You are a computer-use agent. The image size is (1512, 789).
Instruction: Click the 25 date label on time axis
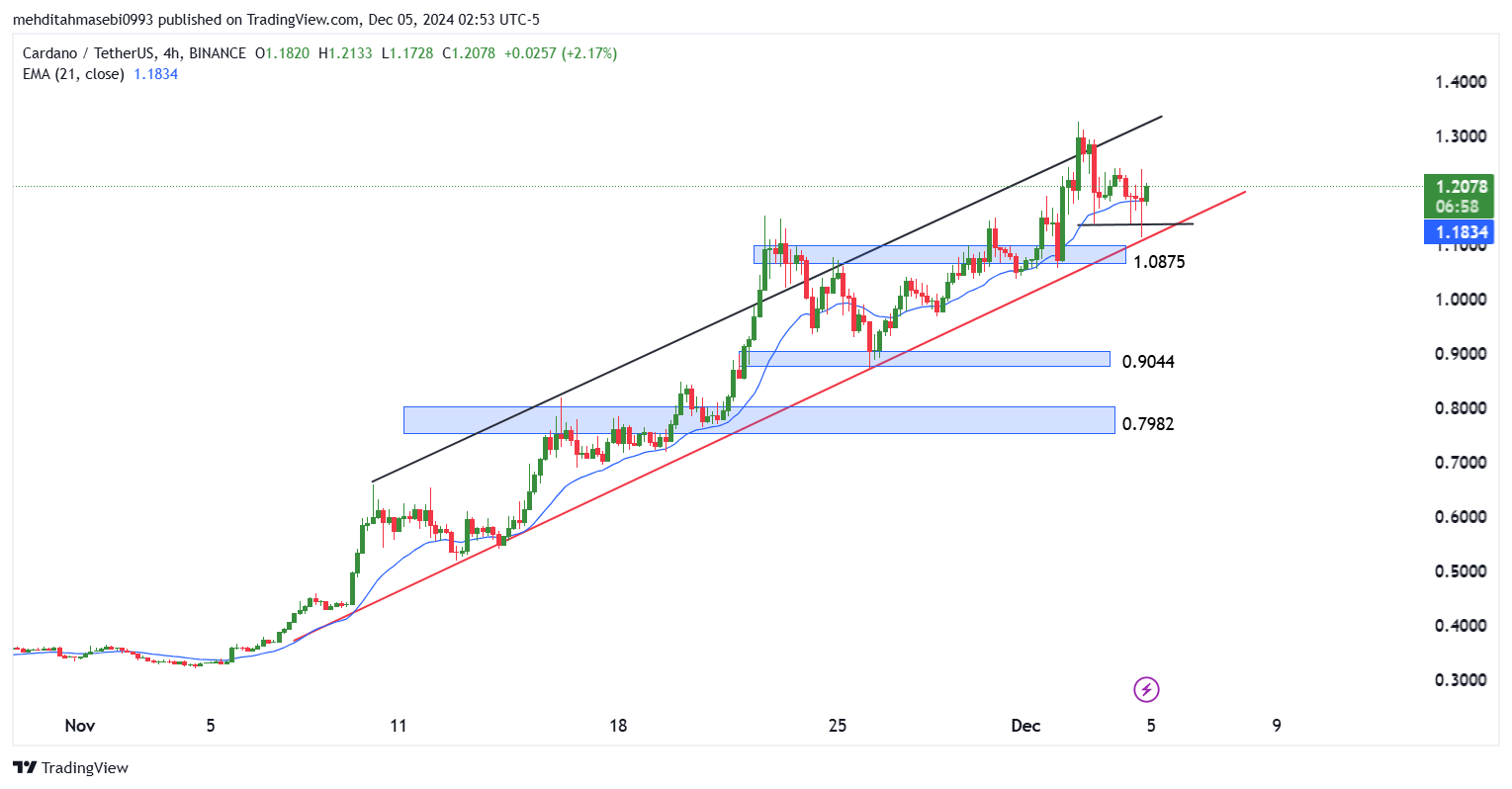tap(838, 726)
